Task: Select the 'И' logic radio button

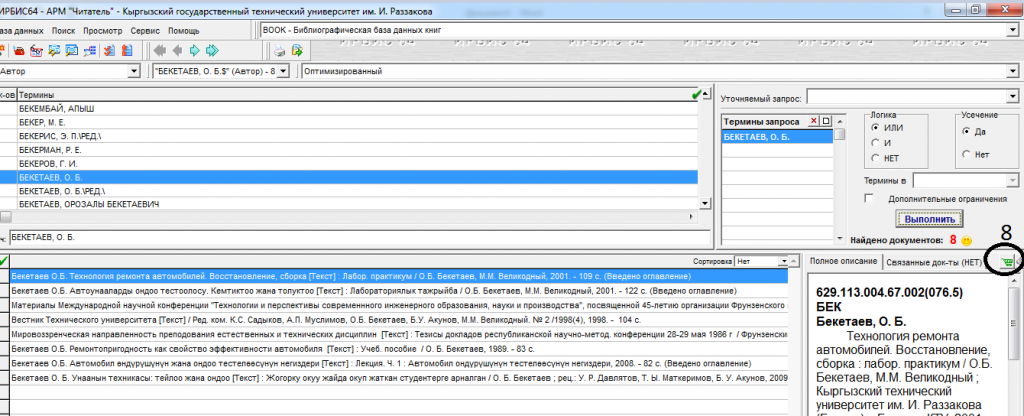Action: point(876,142)
